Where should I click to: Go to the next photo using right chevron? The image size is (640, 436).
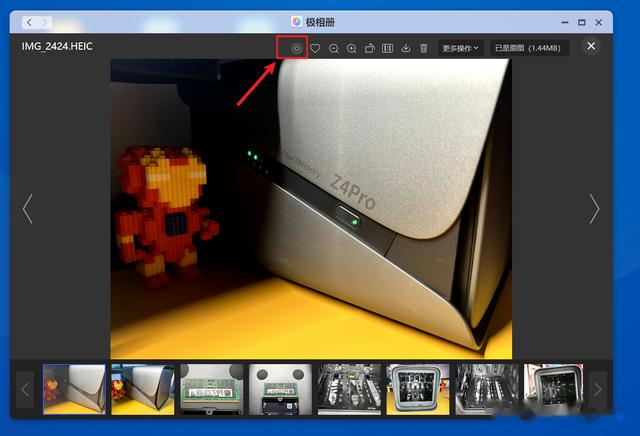(594, 209)
